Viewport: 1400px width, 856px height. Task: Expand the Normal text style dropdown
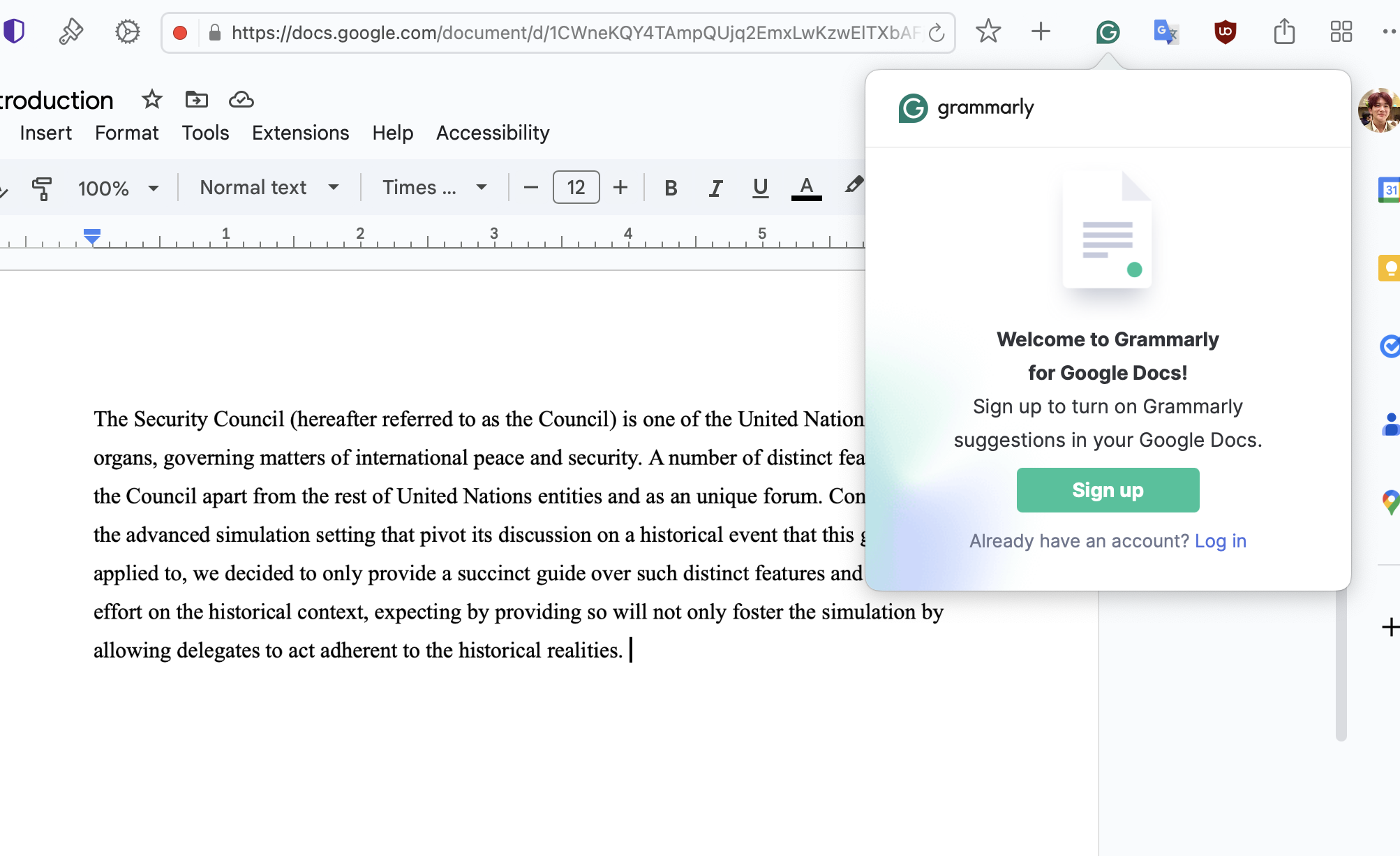point(269,188)
